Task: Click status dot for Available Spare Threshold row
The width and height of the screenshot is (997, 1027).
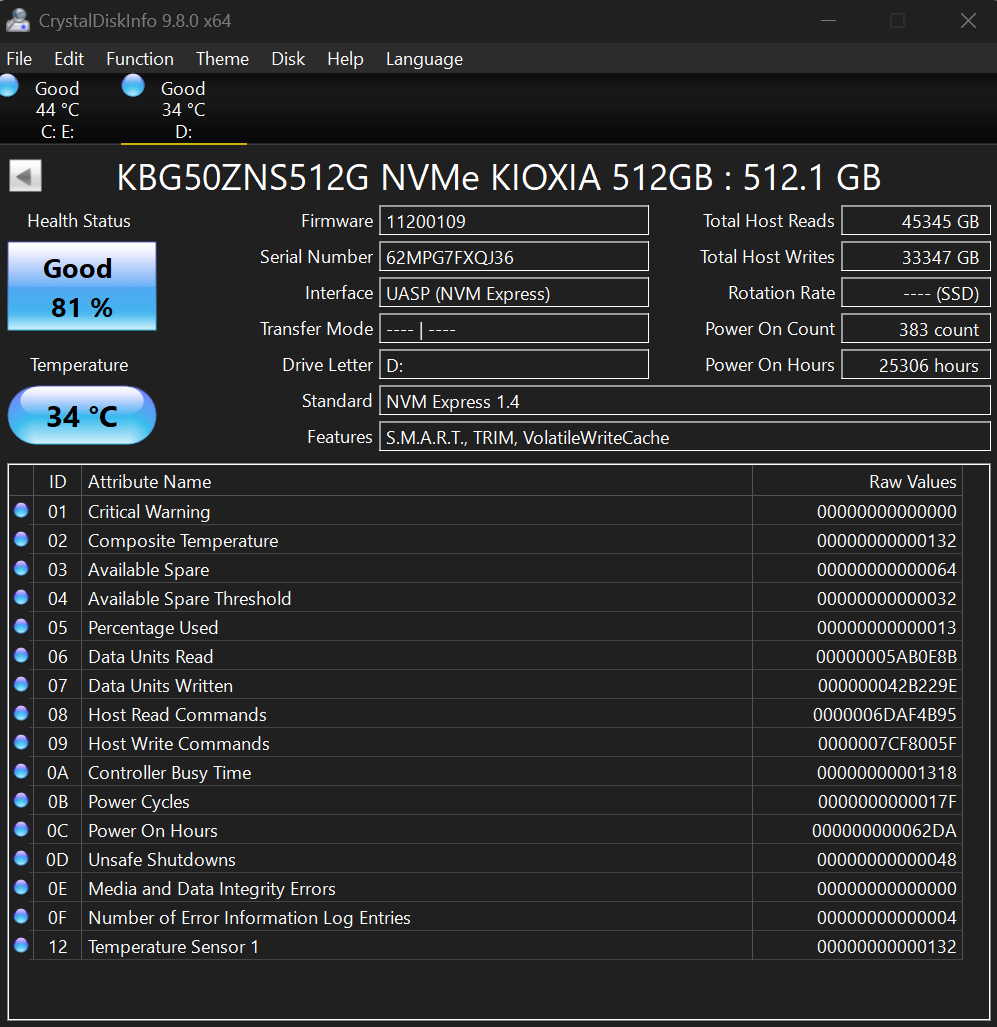Action: pyautogui.click(x=21, y=597)
